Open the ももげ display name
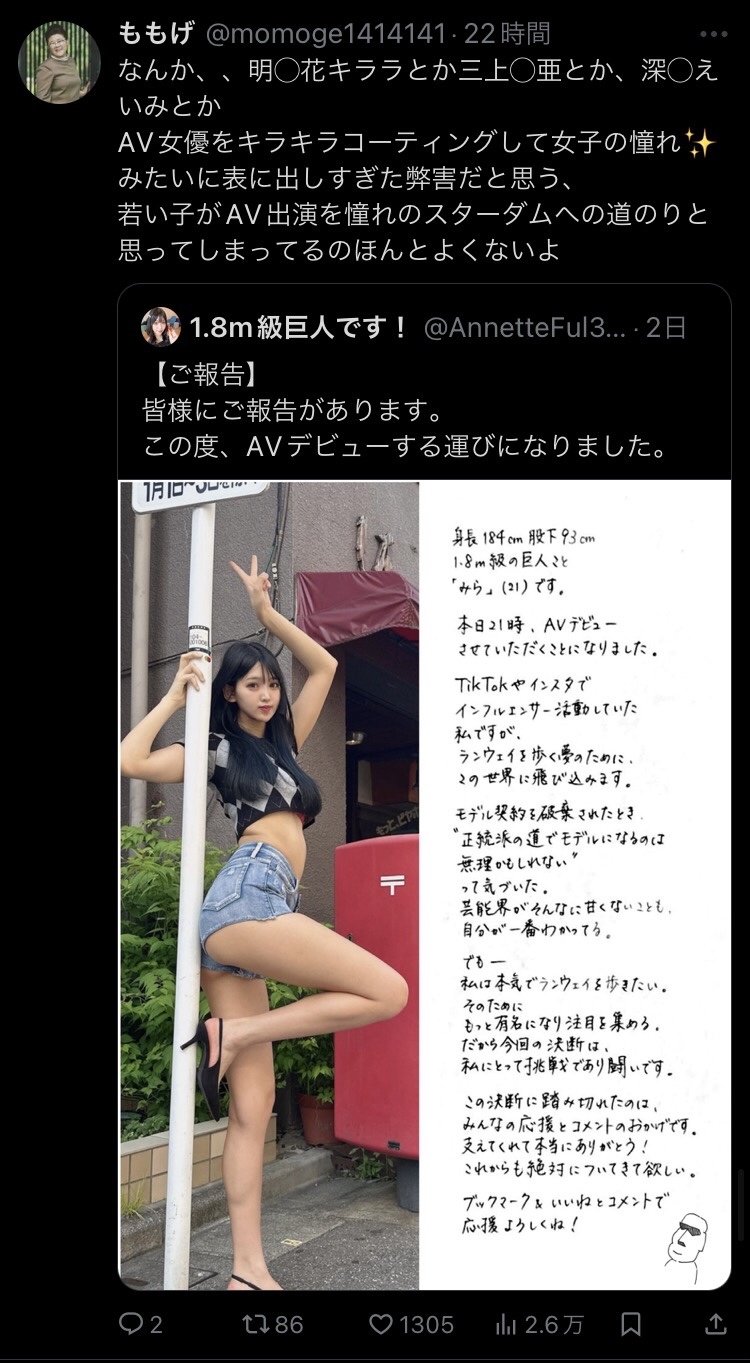The height and width of the screenshot is (1363, 750). click(157, 34)
